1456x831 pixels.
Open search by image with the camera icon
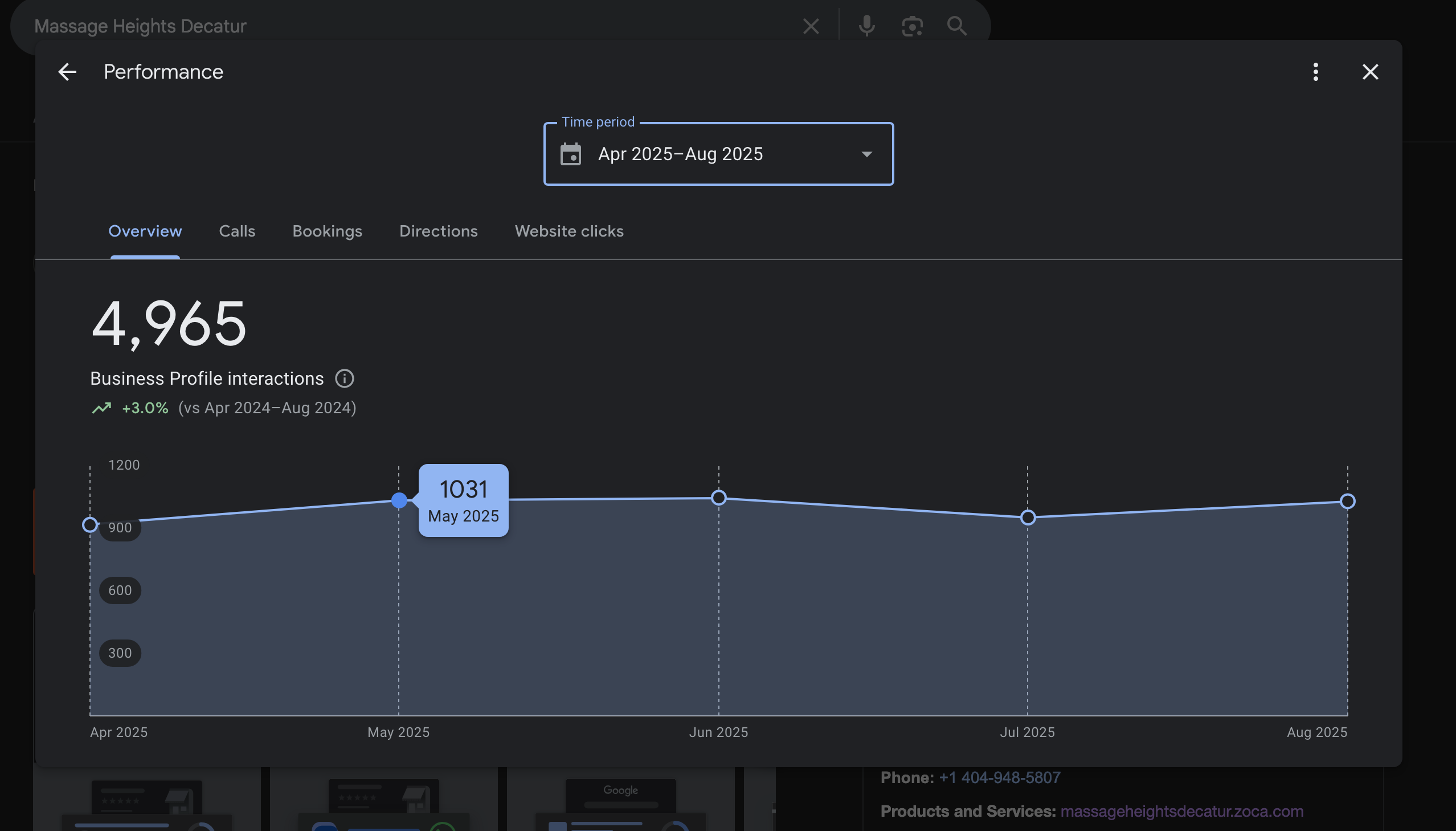(912, 26)
